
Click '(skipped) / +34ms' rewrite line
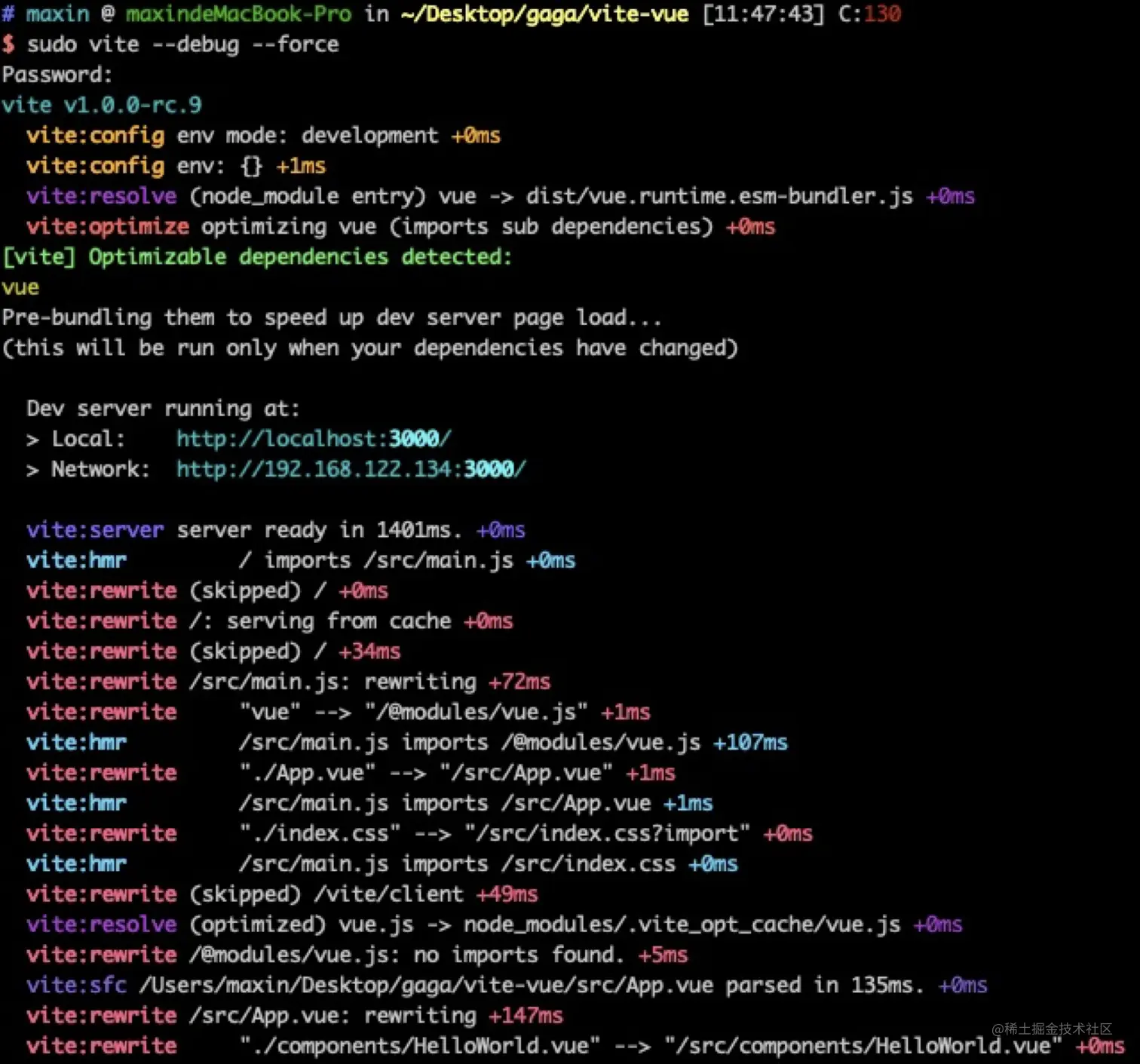(x=213, y=652)
